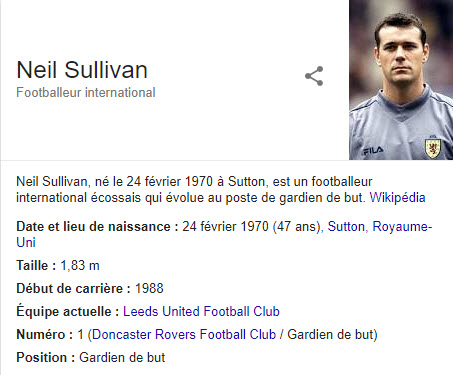Open Neil Sullivan's portrait photo
This screenshot has width=453, height=375.
pos(401,80)
